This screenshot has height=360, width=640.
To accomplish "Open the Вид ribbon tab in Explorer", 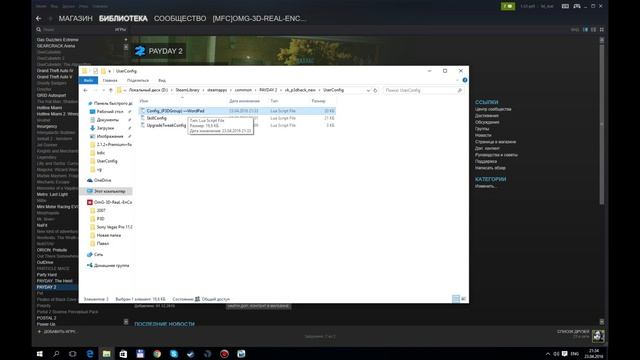I will point(162,80).
